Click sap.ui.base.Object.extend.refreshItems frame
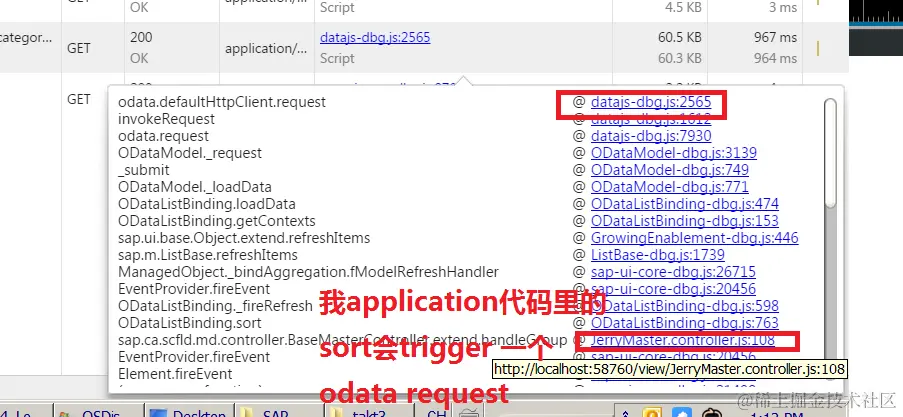The width and height of the screenshot is (903, 417). (x=244, y=238)
